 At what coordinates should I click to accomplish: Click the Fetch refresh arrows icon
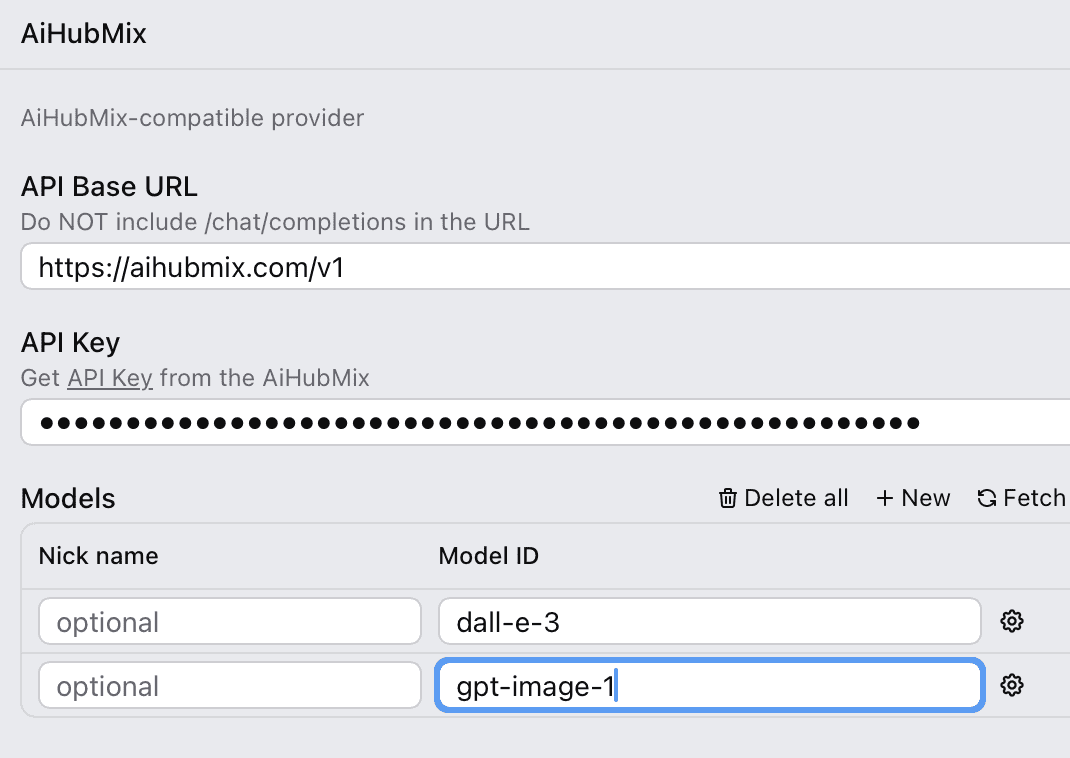987,498
